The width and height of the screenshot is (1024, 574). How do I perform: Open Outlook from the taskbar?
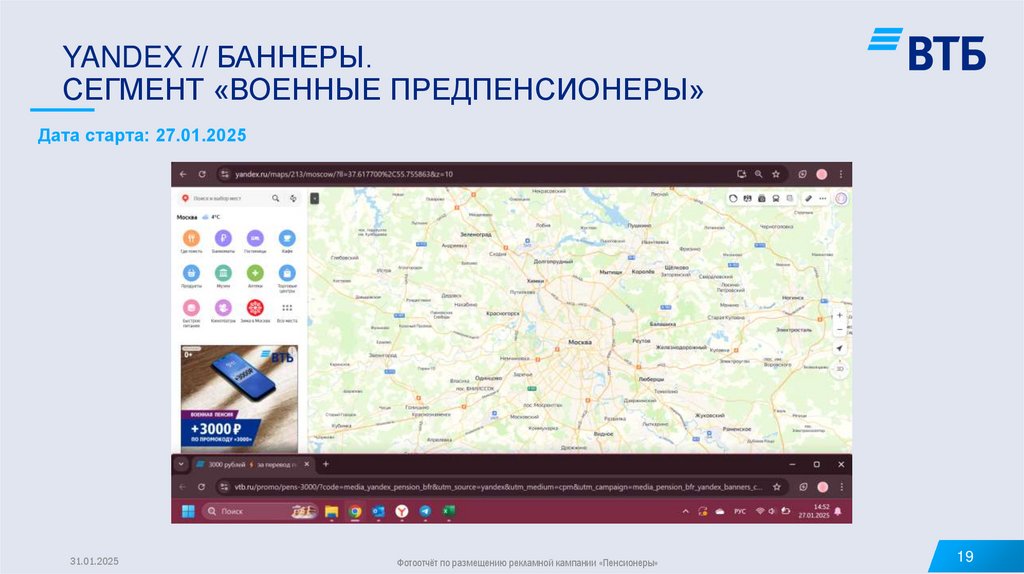click(378, 511)
